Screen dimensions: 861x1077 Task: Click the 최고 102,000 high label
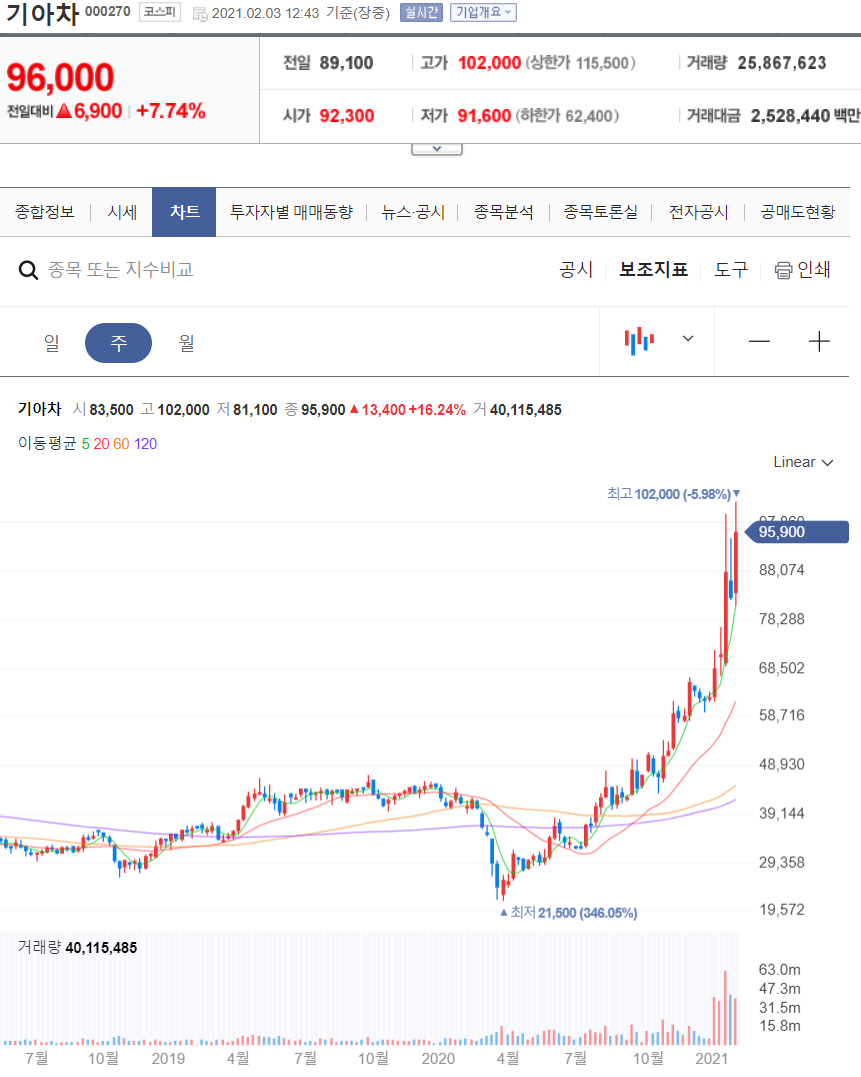pyautogui.click(x=673, y=494)
